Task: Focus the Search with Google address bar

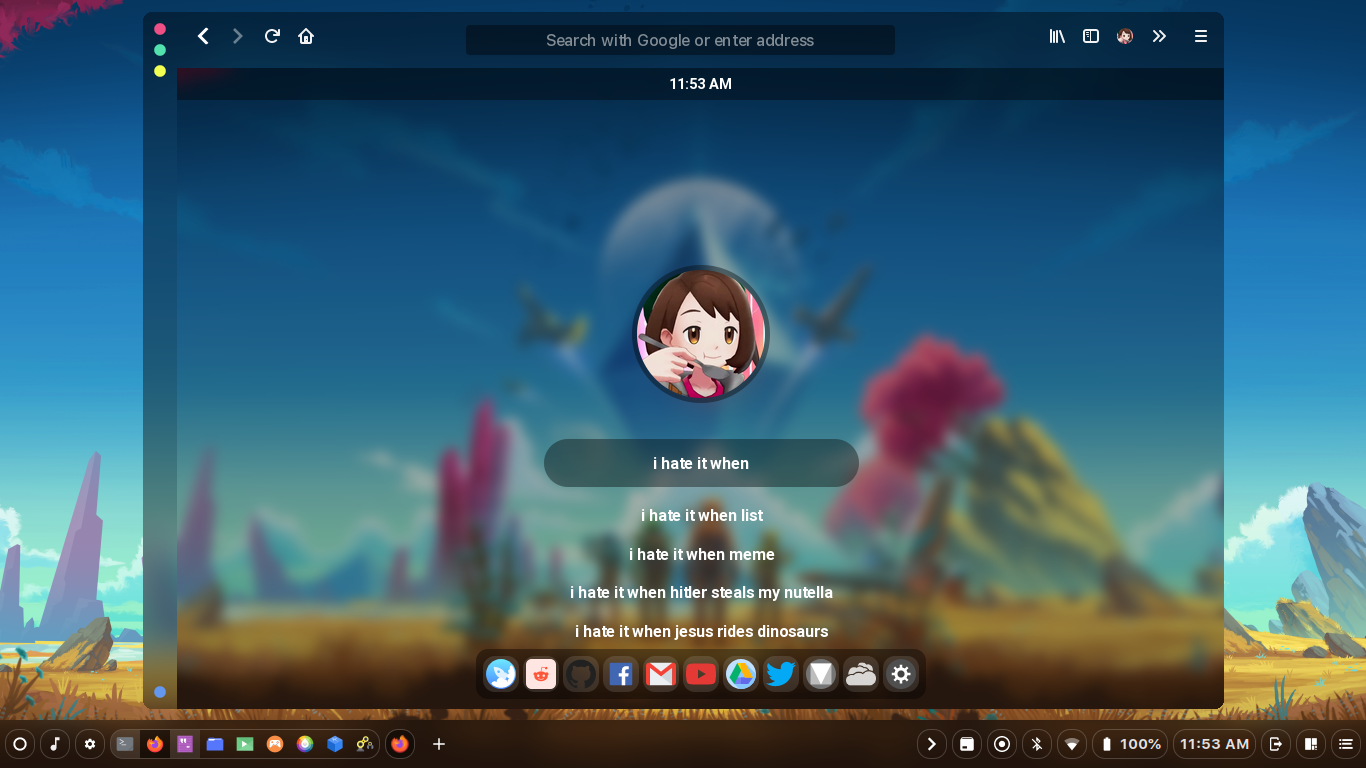Action: 680,40
